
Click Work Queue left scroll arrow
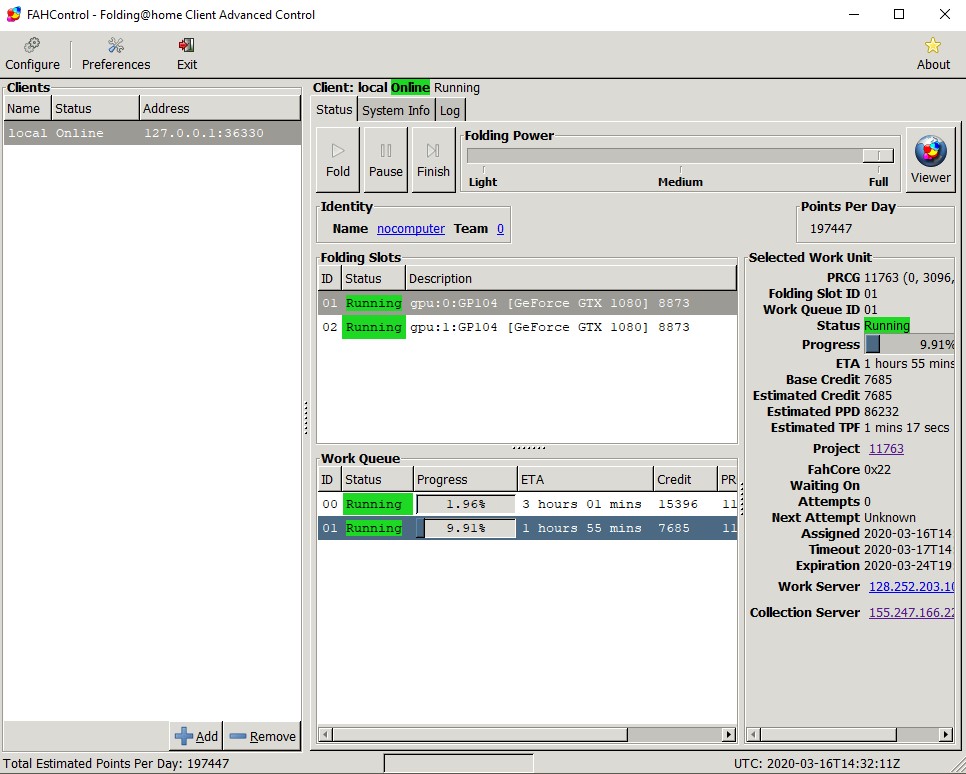pos(326,735)
